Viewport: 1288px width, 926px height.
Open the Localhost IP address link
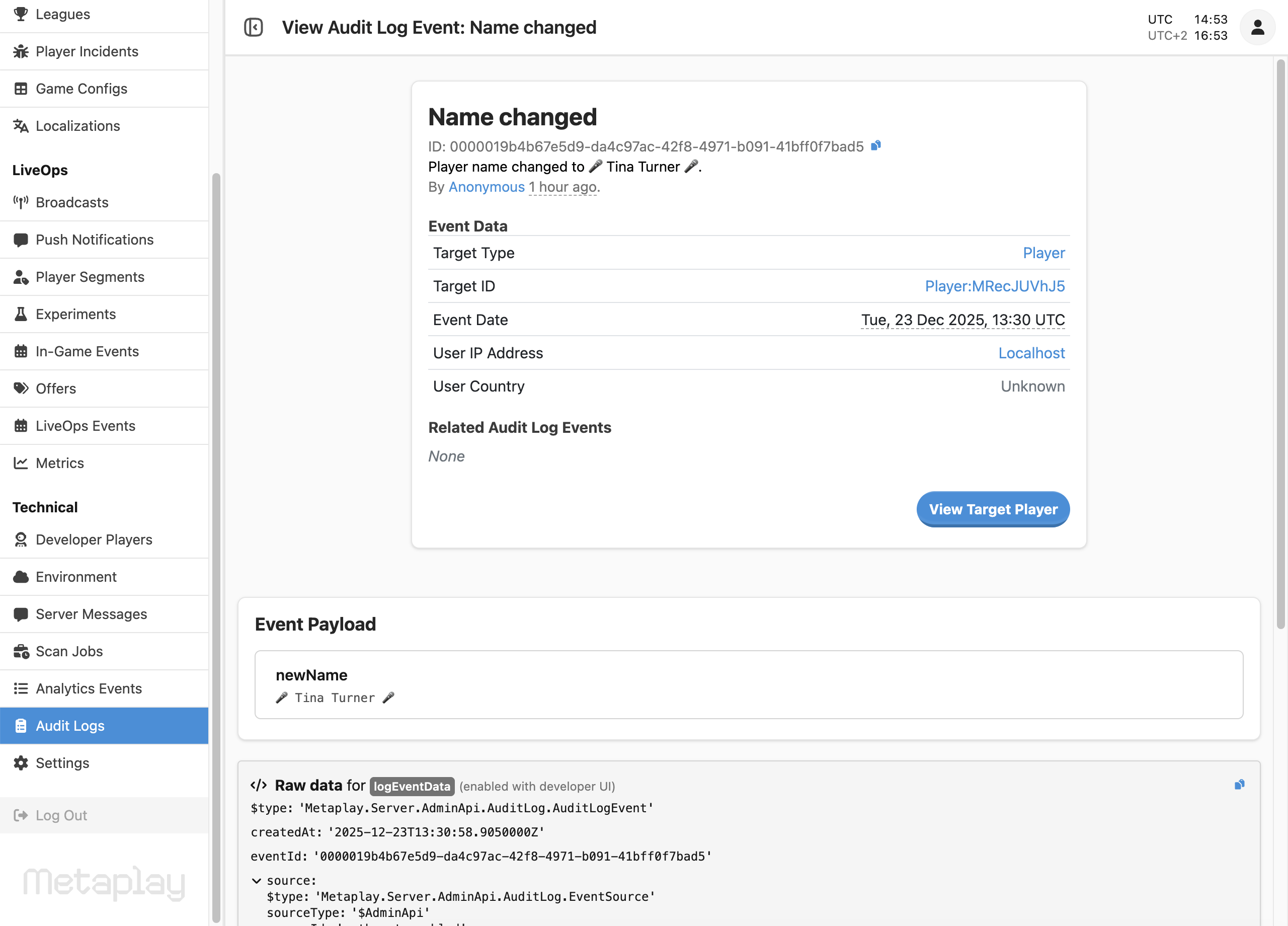(x=1031, y=353)
